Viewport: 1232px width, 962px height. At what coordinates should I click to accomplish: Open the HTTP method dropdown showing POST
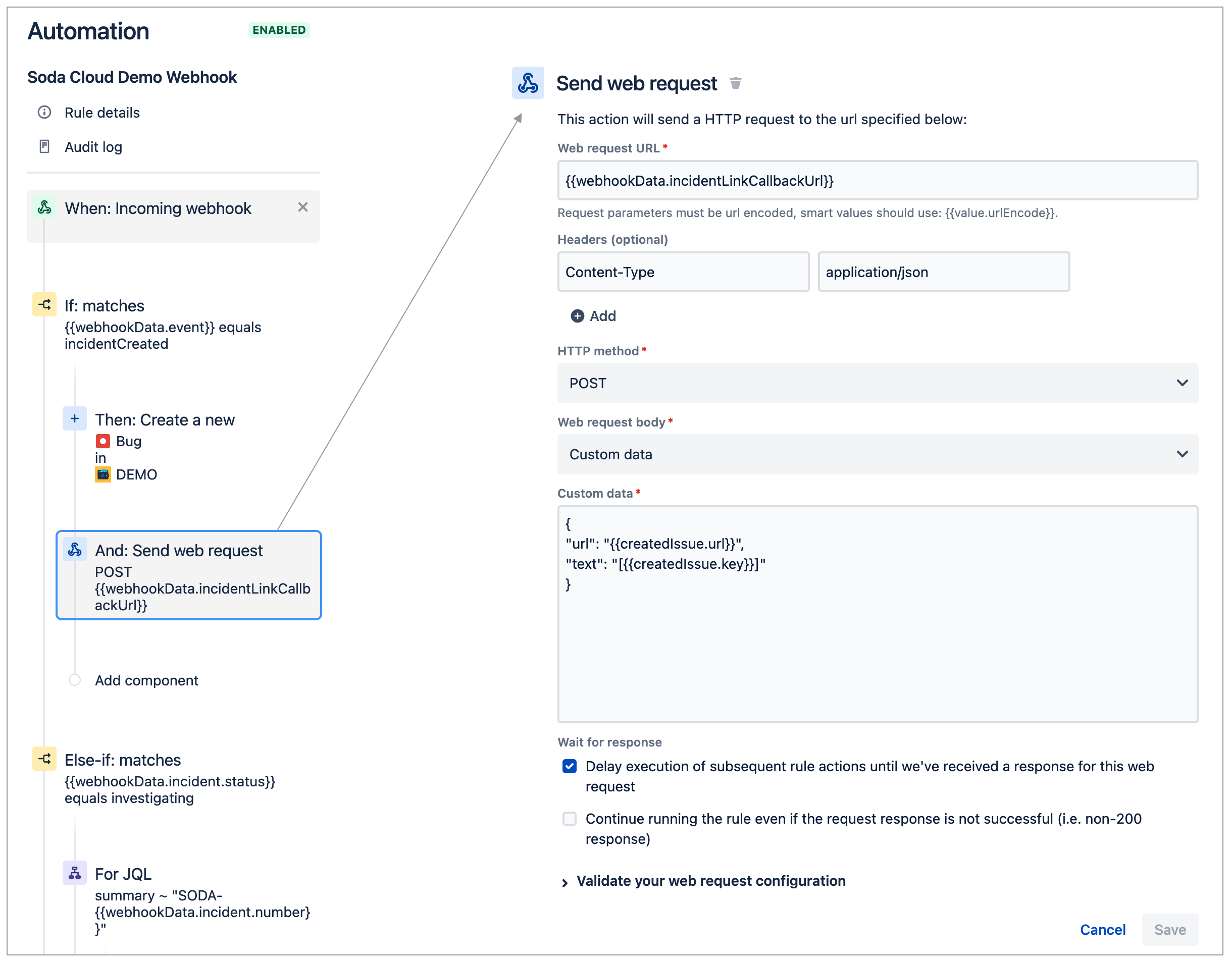[877, 383]
